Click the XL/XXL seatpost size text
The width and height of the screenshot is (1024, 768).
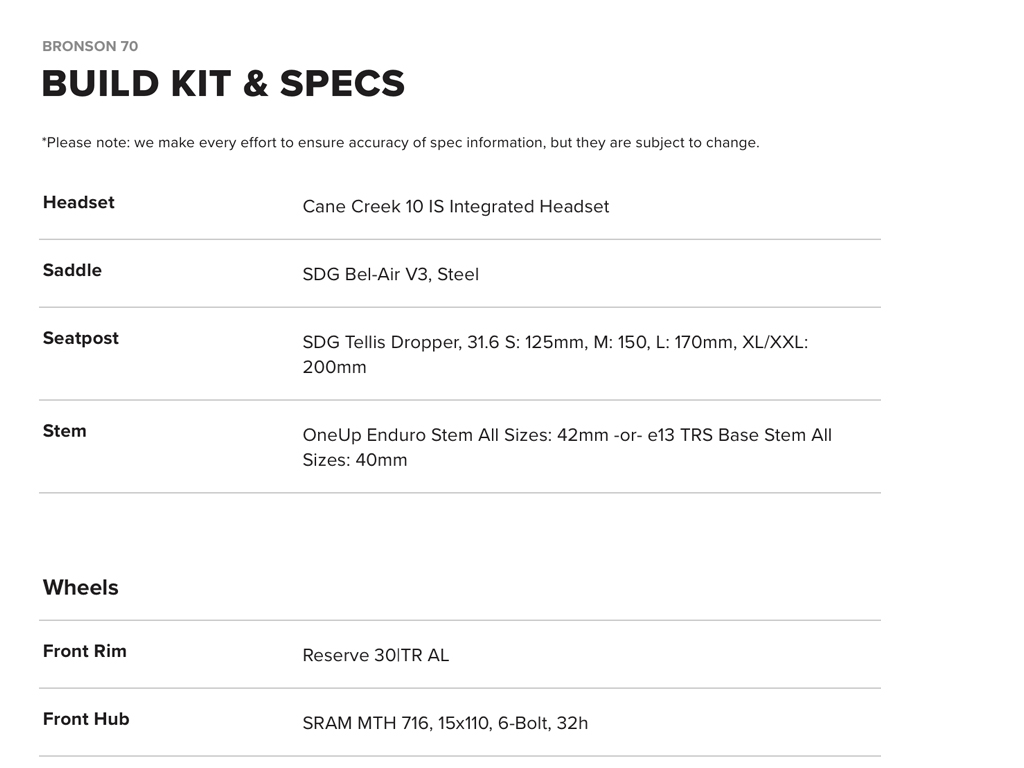774,342
